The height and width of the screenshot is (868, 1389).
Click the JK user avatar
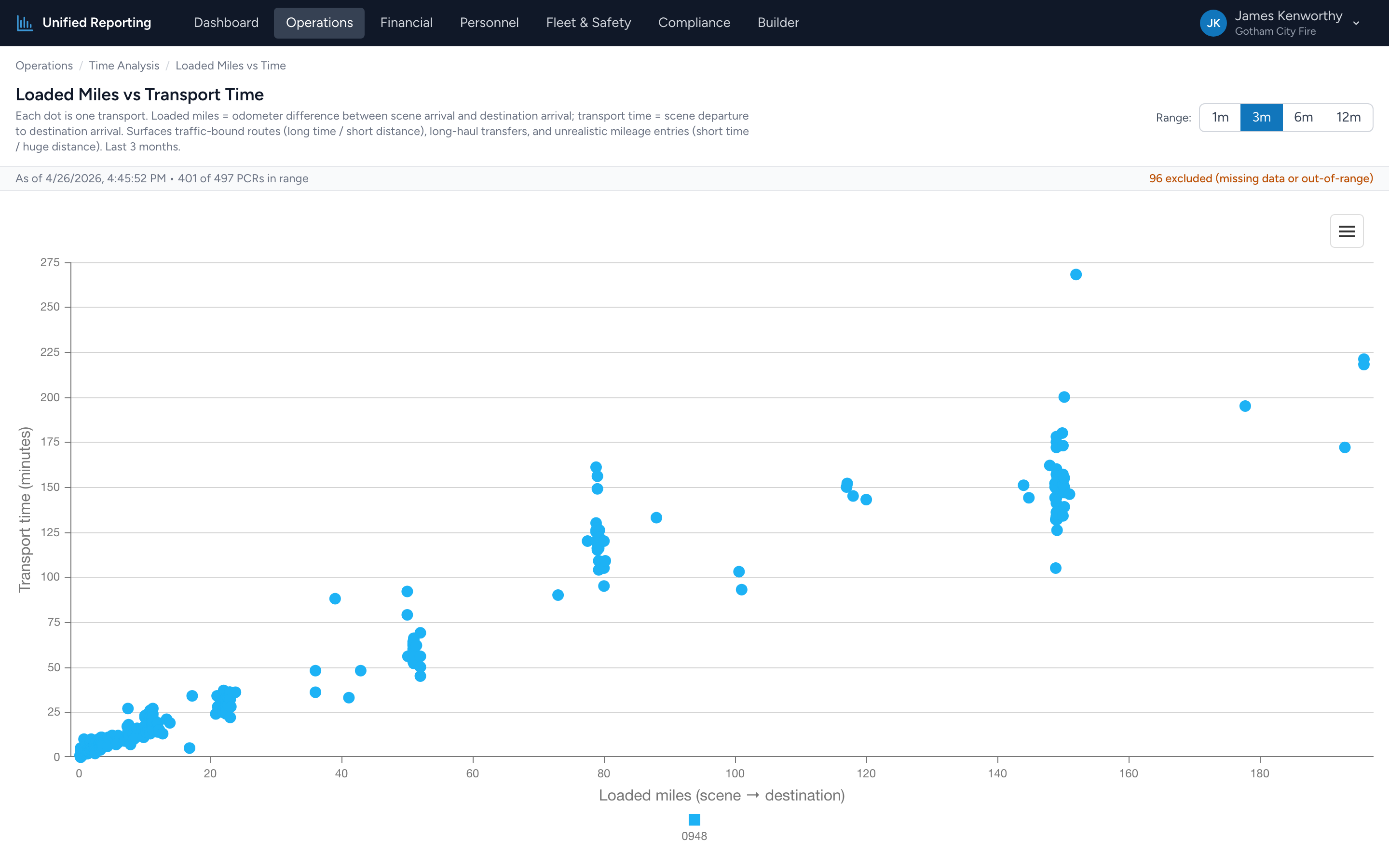[1213, 23]
